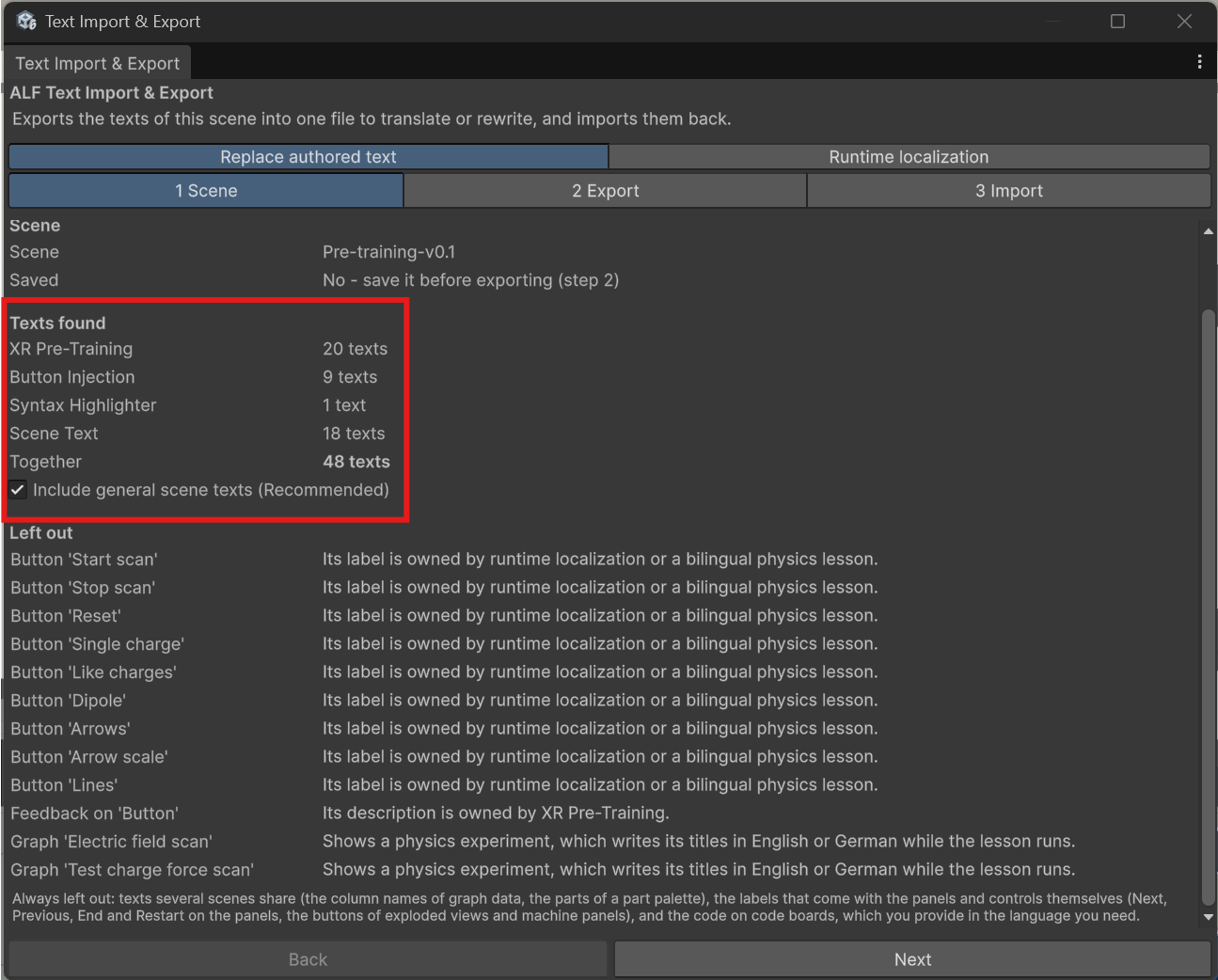The height and width of the screenshot is (980, 1218).
Task: Click scene name 'Pre-training-v0.1'
Action: coord(388,252)
